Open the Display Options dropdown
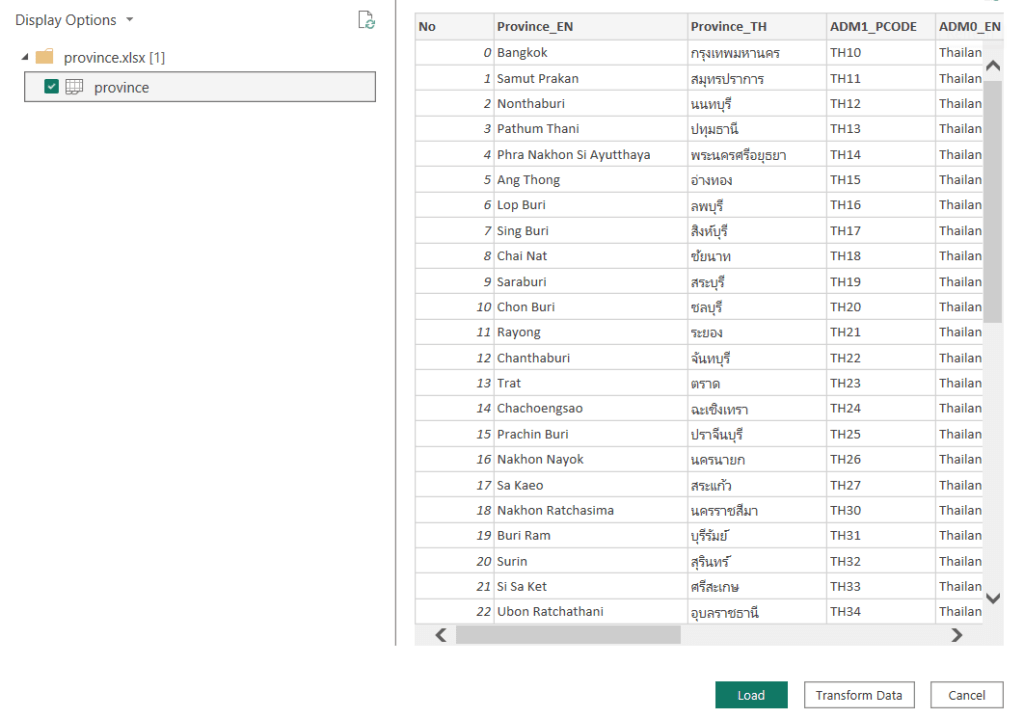1024x718 pixels. pyautogui.click(x=74, y=20)
